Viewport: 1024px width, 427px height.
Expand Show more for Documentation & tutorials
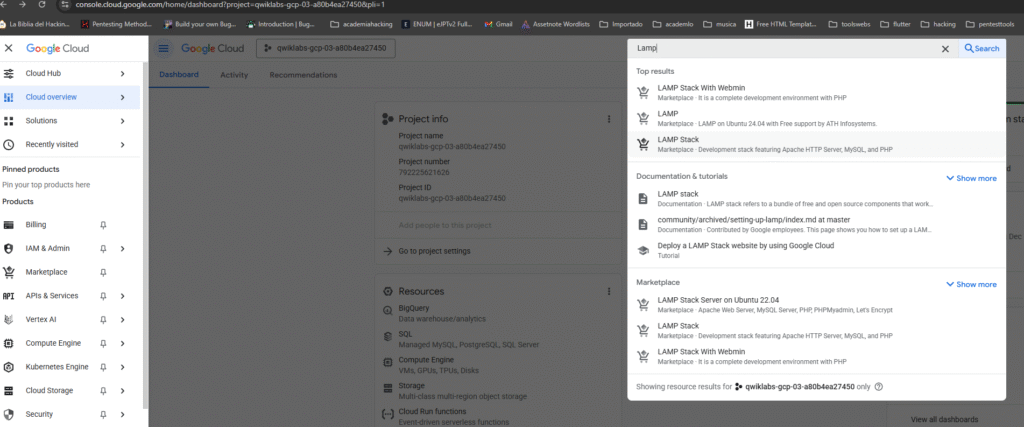tap(970, 178)
